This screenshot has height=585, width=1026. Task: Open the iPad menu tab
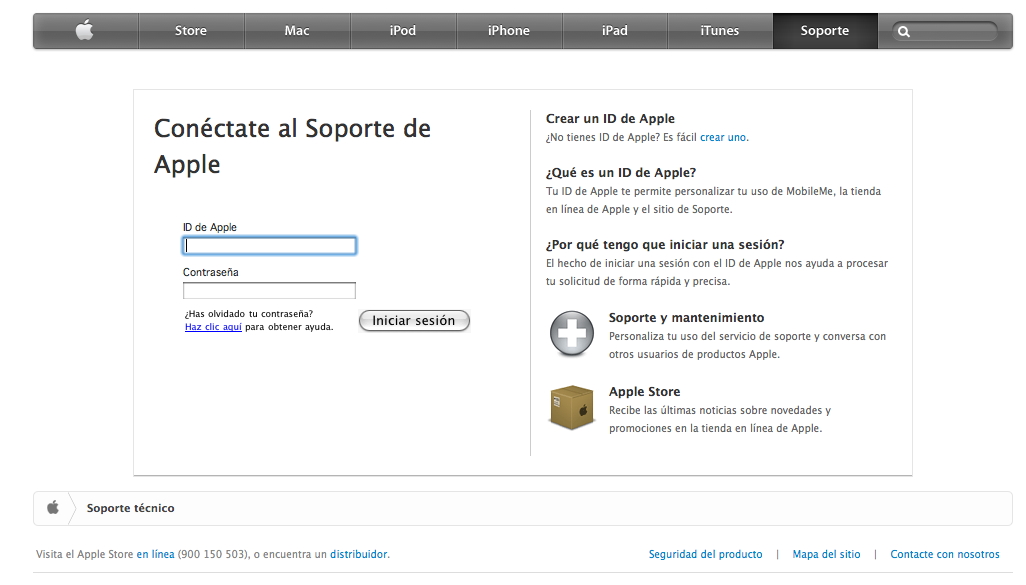(x=615, y=31)
